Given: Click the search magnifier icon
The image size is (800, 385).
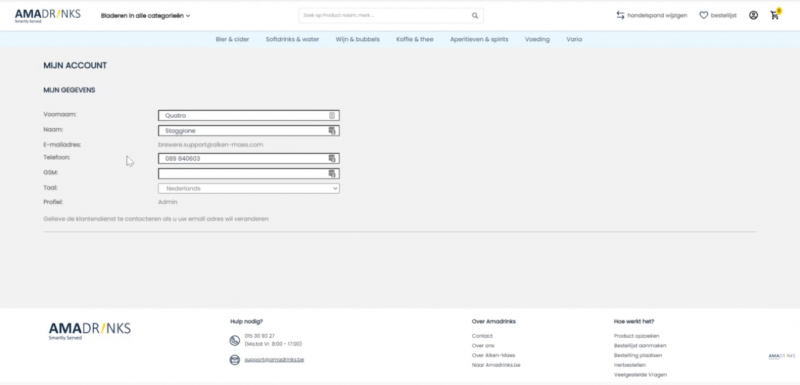Looking at the screenshot, I should tap(475, 16).
